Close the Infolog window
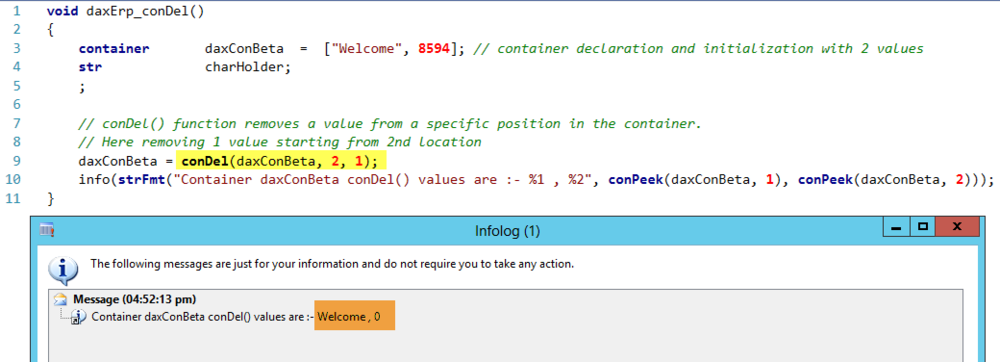This screenshot has width=1000, height=362. [x=957, y=227]
